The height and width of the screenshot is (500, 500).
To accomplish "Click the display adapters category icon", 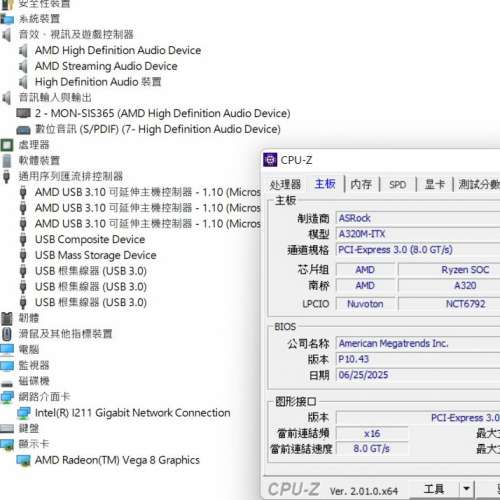I will (x=7, y=444).
